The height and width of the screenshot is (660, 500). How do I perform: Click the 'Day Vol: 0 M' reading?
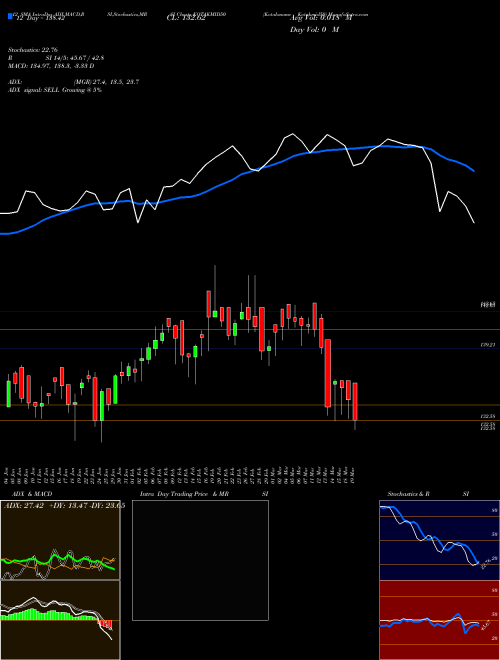tap(314, 30)
